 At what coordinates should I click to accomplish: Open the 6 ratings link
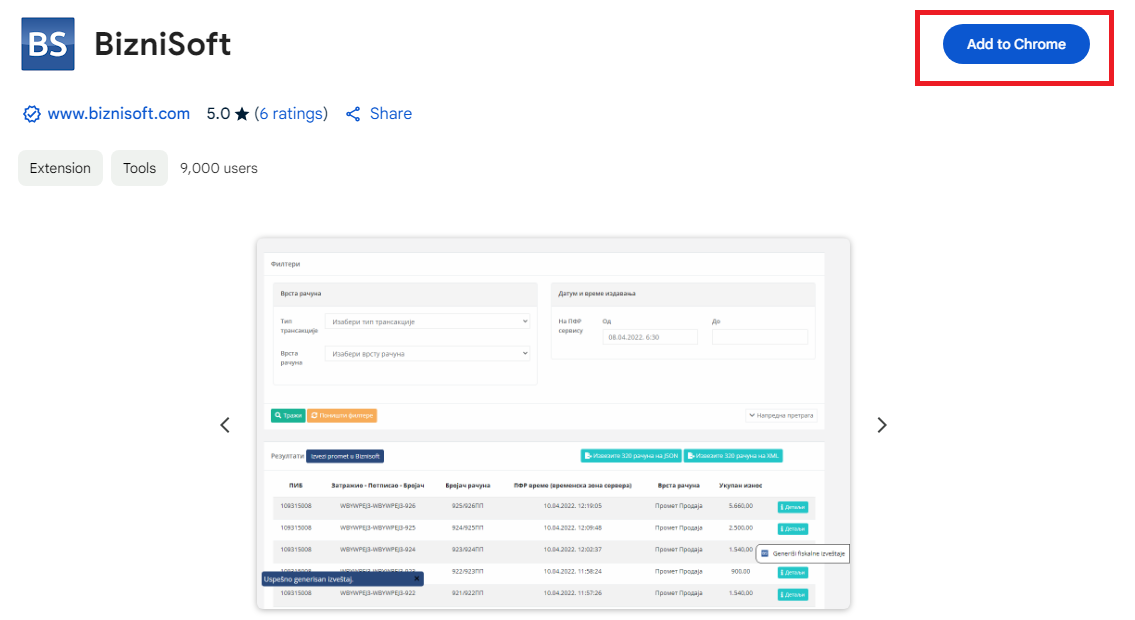291,114
